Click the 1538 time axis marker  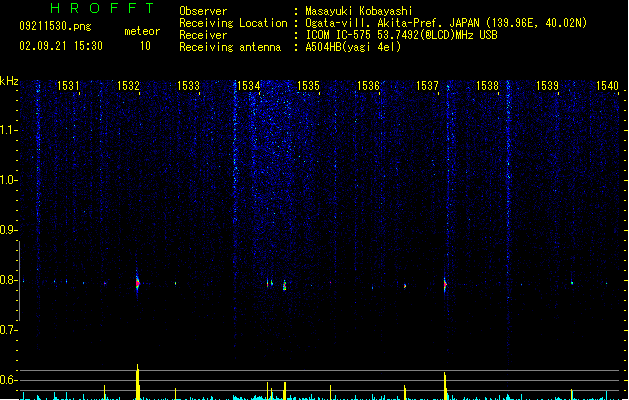coord(487,85)
